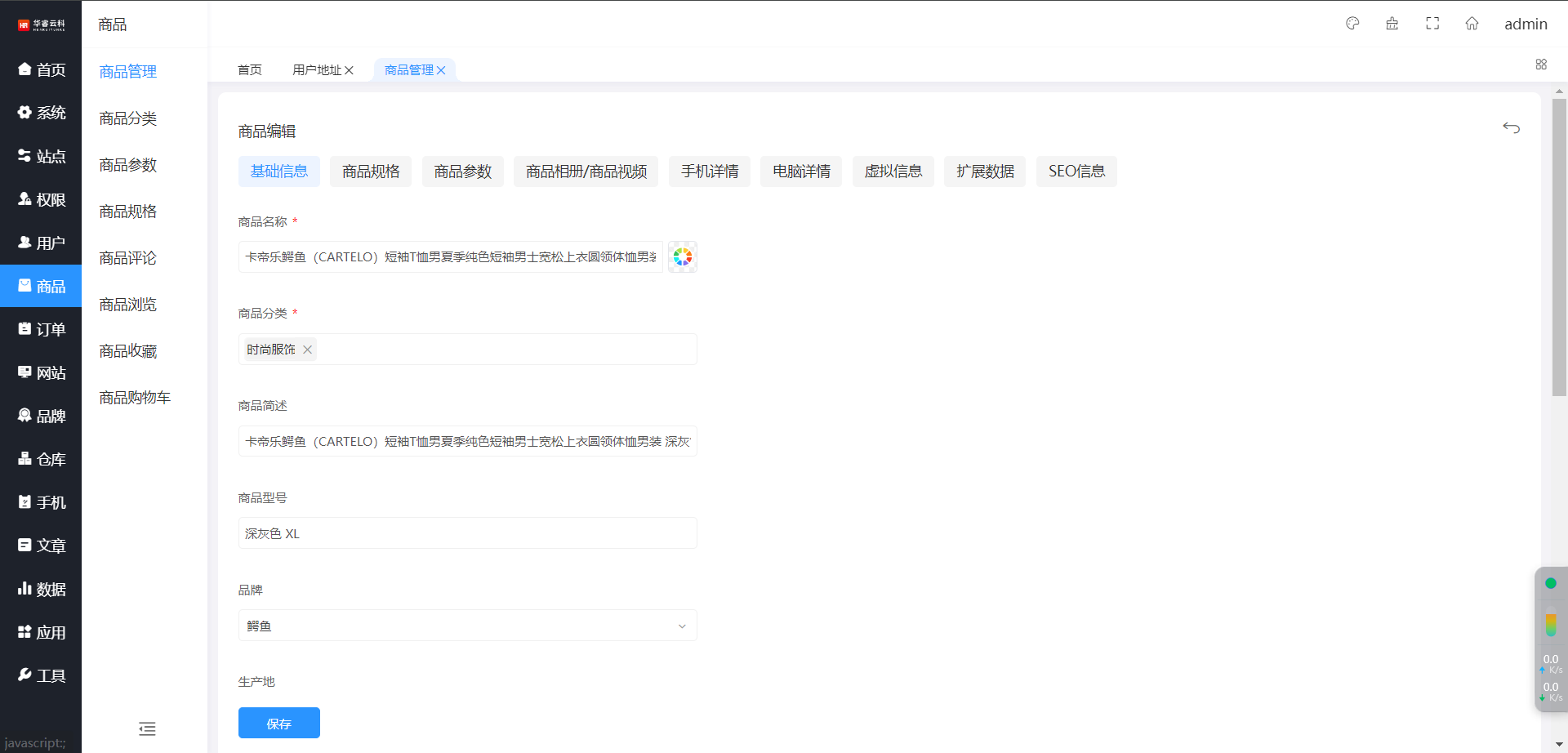Open the product name color picker
Viewport: 1568px width, 753px height.
pos(682,257)
